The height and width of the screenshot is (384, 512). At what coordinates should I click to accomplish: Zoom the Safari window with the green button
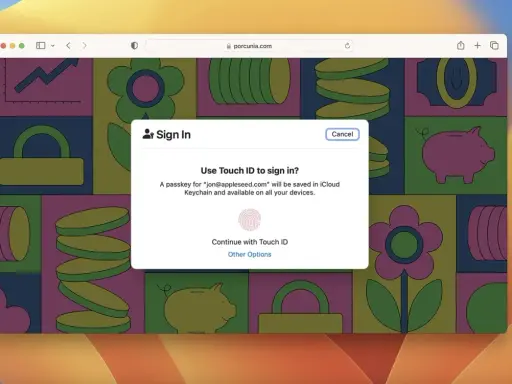coord(22,46)
